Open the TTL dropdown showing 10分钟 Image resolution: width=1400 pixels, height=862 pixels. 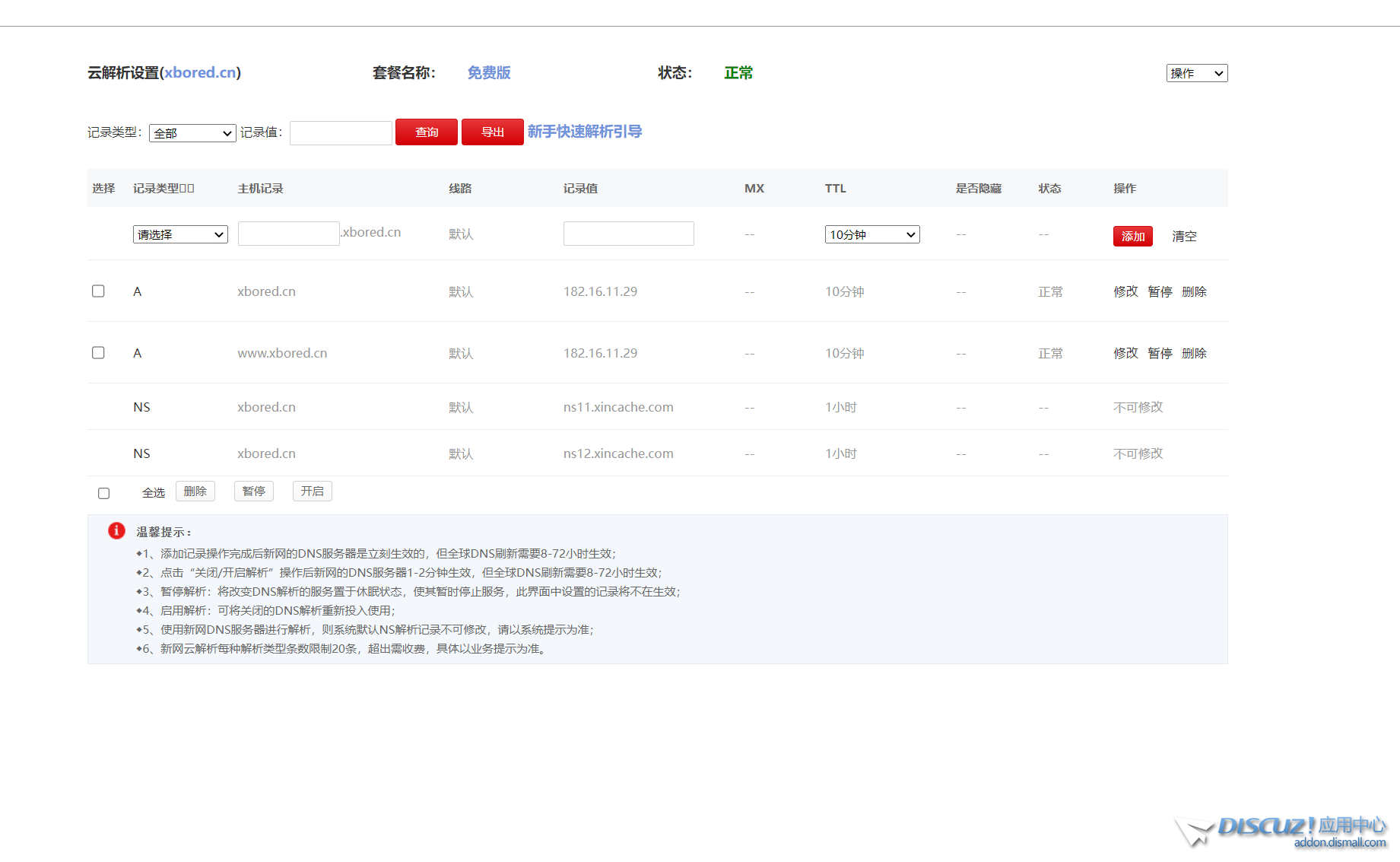click(871, 234)
